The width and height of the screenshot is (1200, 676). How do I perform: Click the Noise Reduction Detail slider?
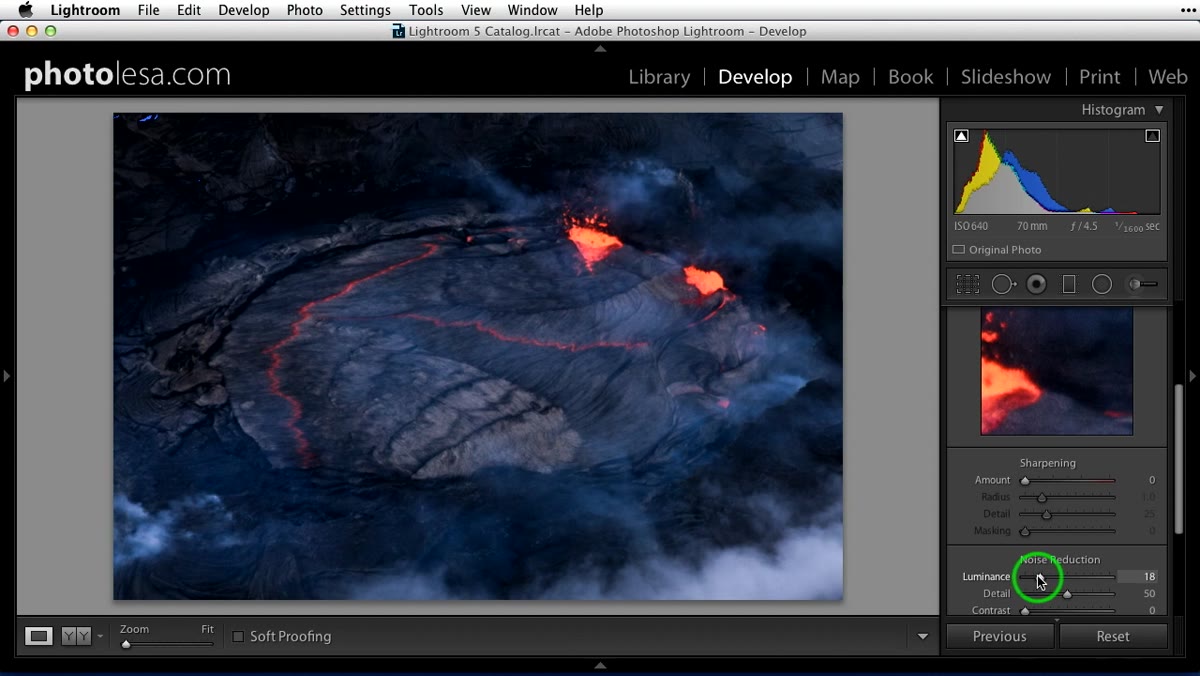1069,594
